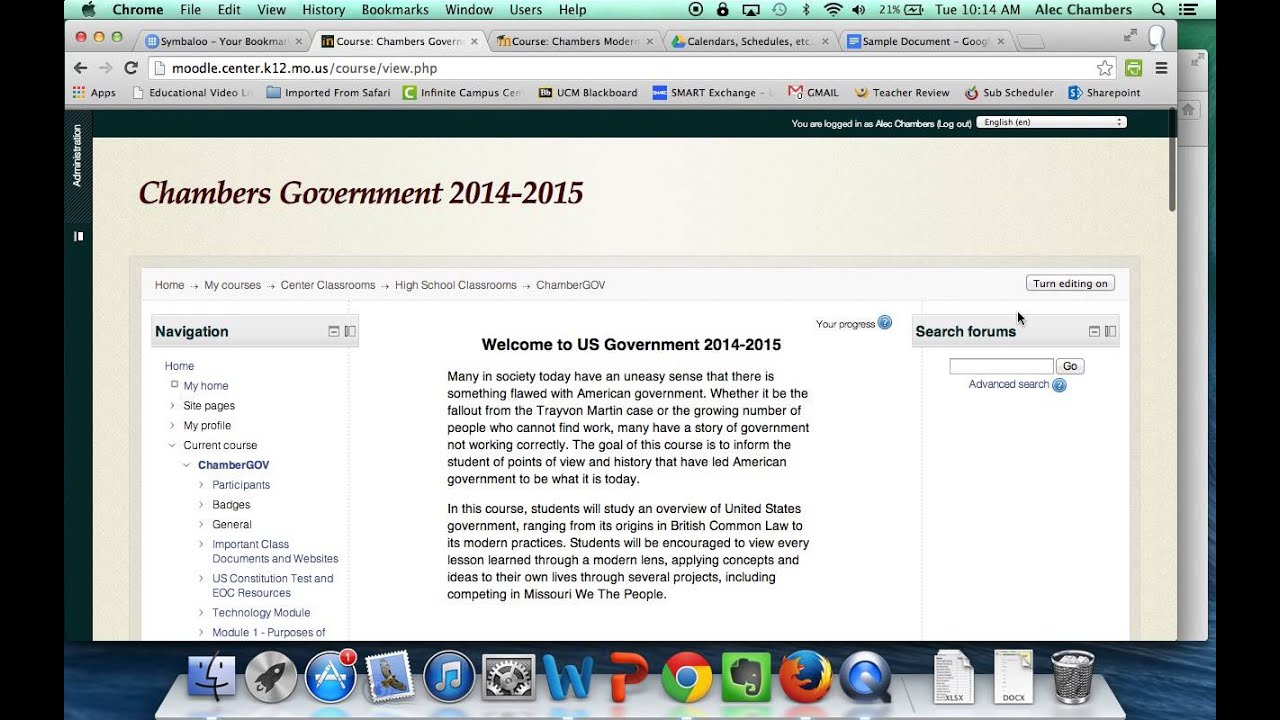Click the Search forums text field
The width and height of the screenshot is (1280, 720).
[x=1001, y=366]
